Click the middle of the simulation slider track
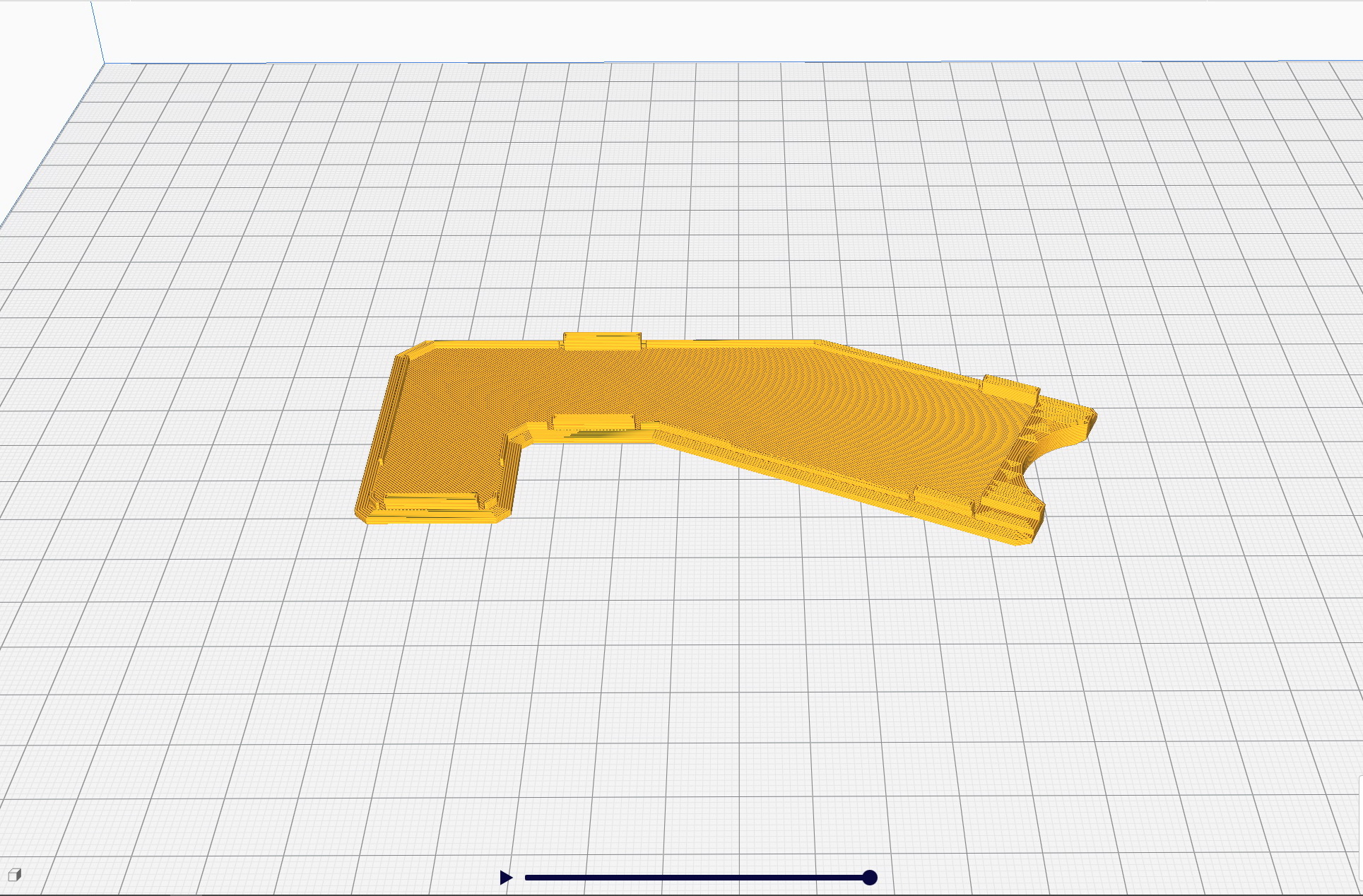Viewport: 1363px width, 896px height. click(x=696, y=878)
